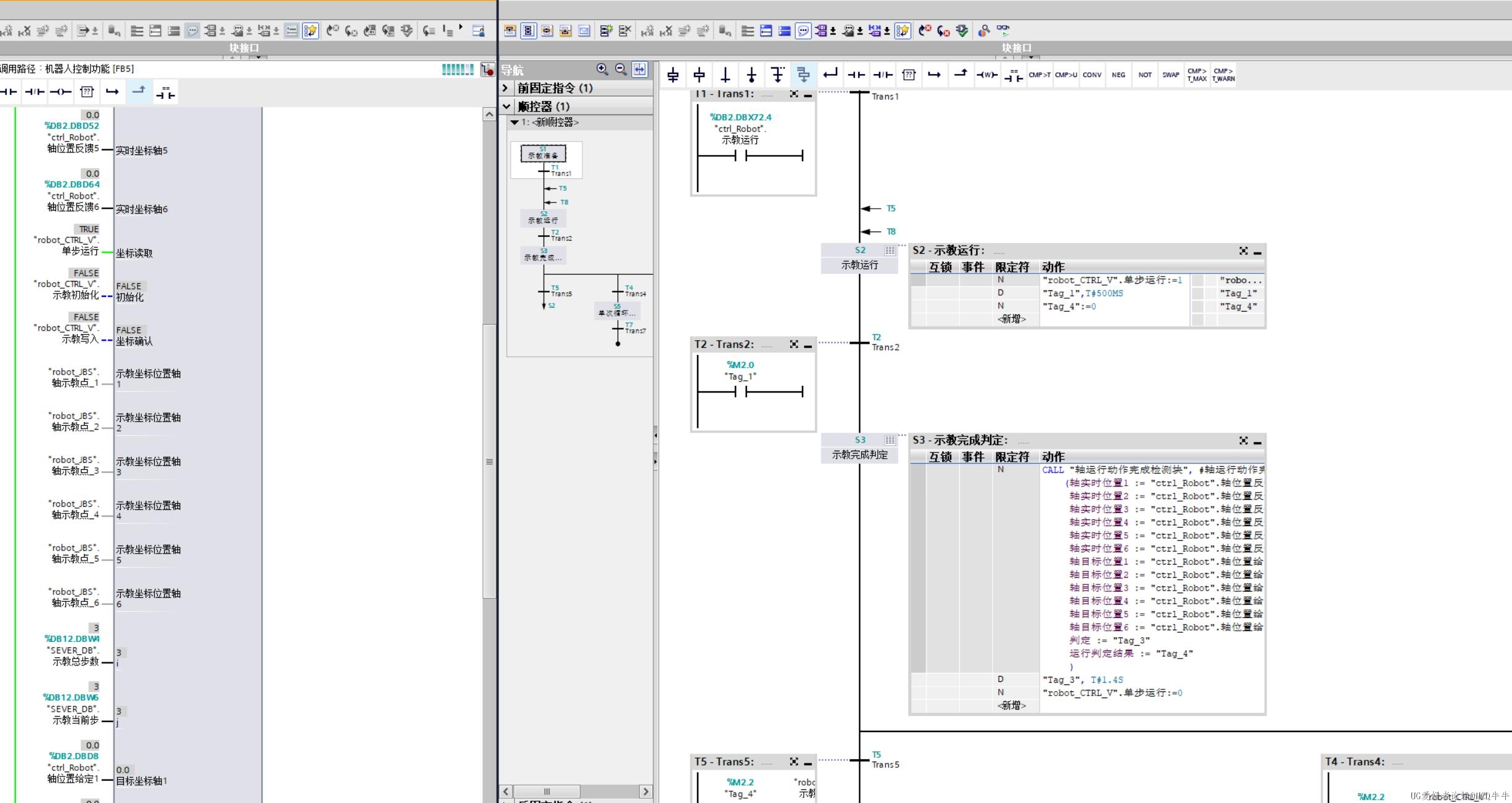Insert CONV instruction
Image resolution: width=1512 pixels, height=803 pixels.
1092,75
